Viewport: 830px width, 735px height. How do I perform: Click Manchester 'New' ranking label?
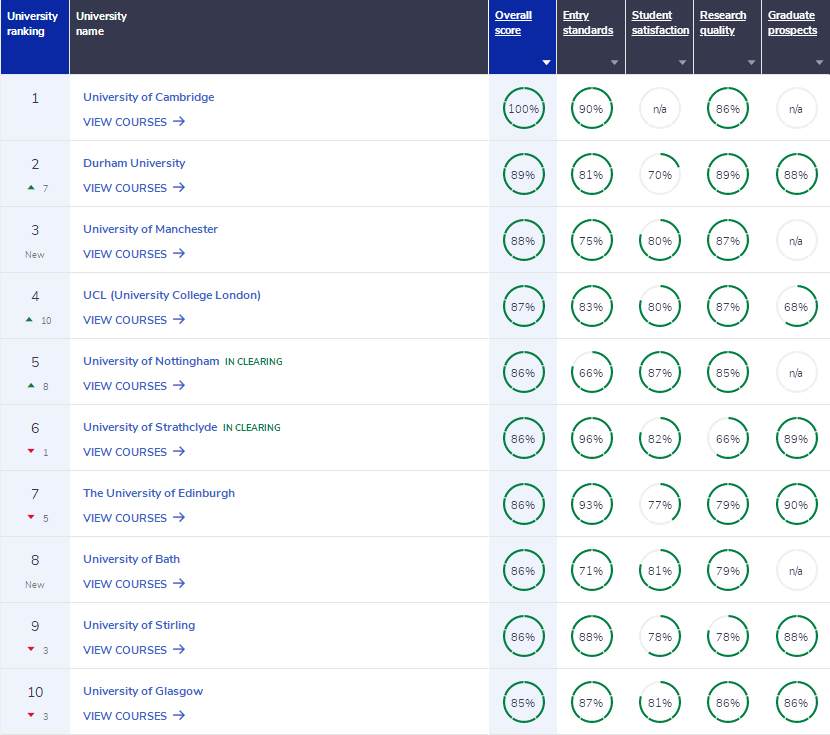tap(35, 255)
